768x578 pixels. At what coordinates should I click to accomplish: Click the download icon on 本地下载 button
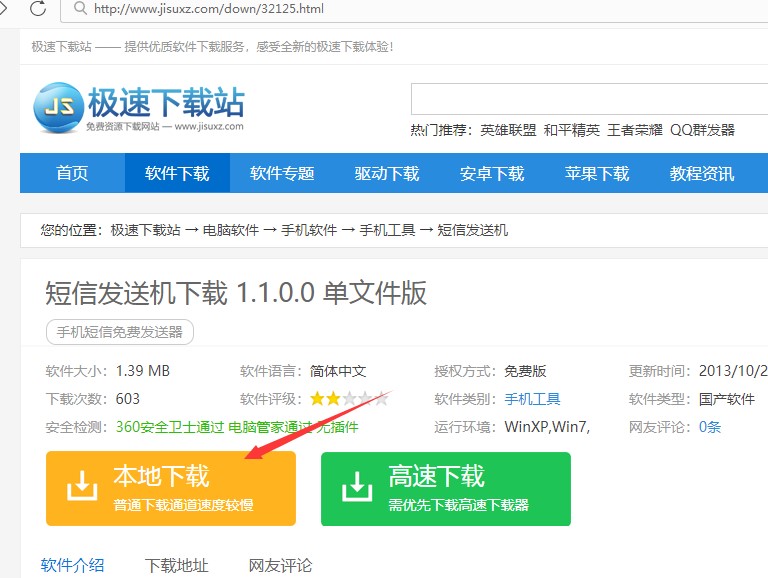pos(82,485)
